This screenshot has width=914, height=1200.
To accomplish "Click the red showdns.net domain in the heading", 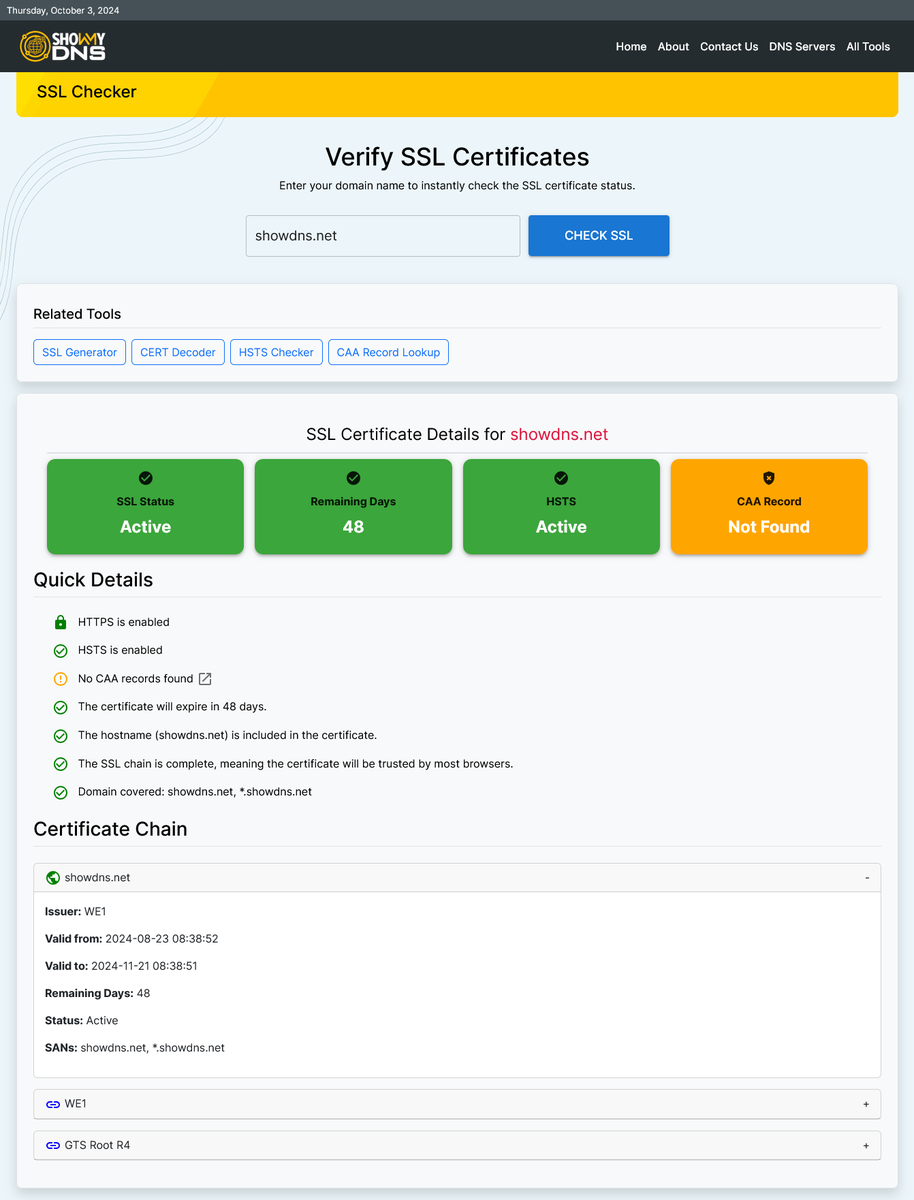I will (559, 434).
